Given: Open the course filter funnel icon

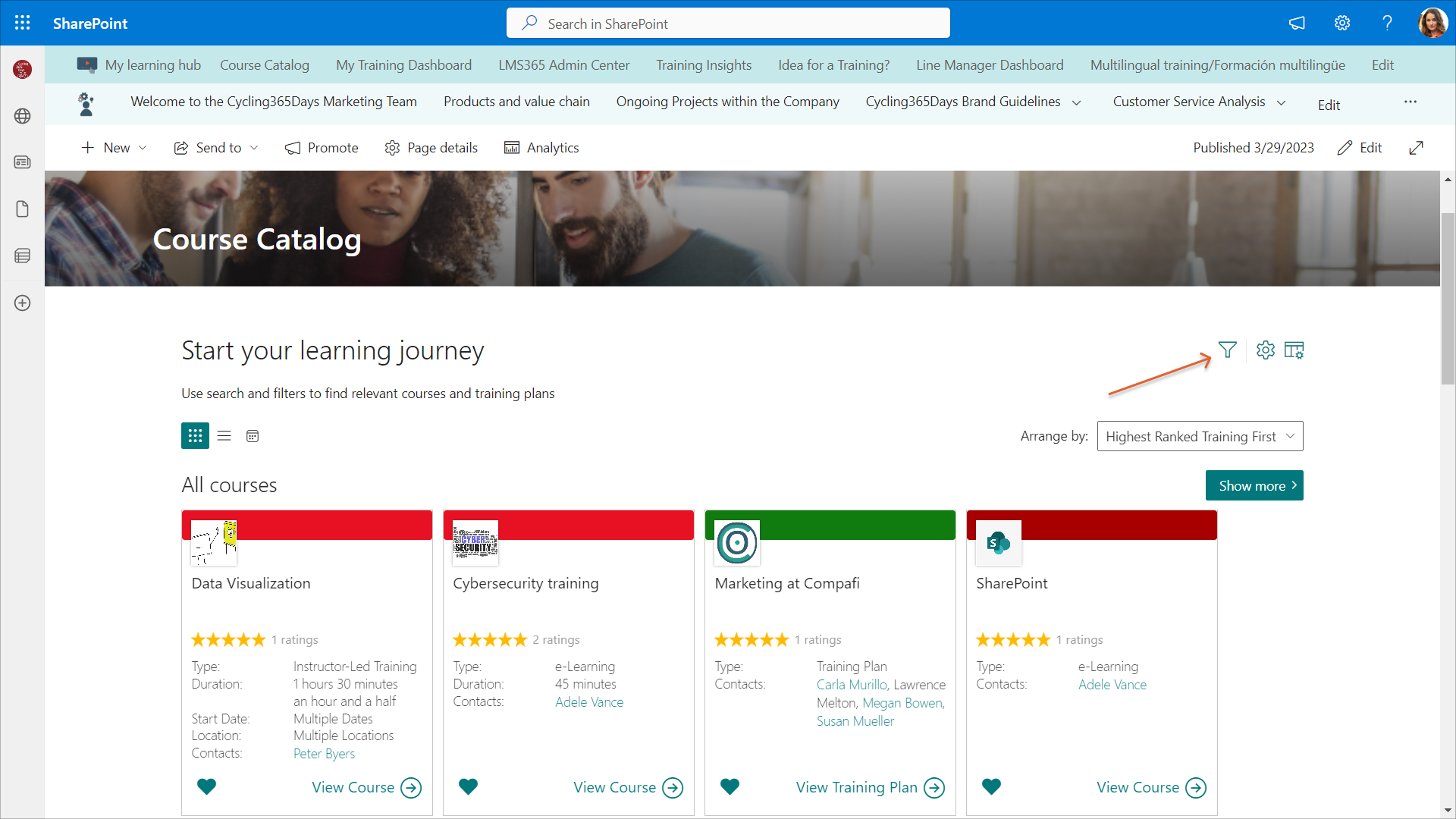Looking at the screenshot, I should [1227, 350].
